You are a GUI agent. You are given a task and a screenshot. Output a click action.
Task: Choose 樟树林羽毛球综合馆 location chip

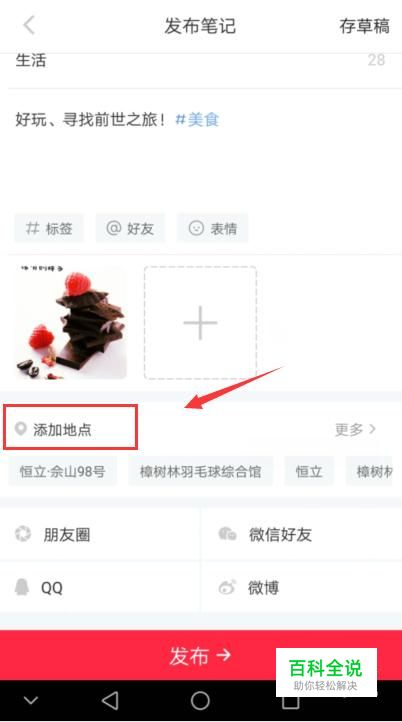coord(201,472)
